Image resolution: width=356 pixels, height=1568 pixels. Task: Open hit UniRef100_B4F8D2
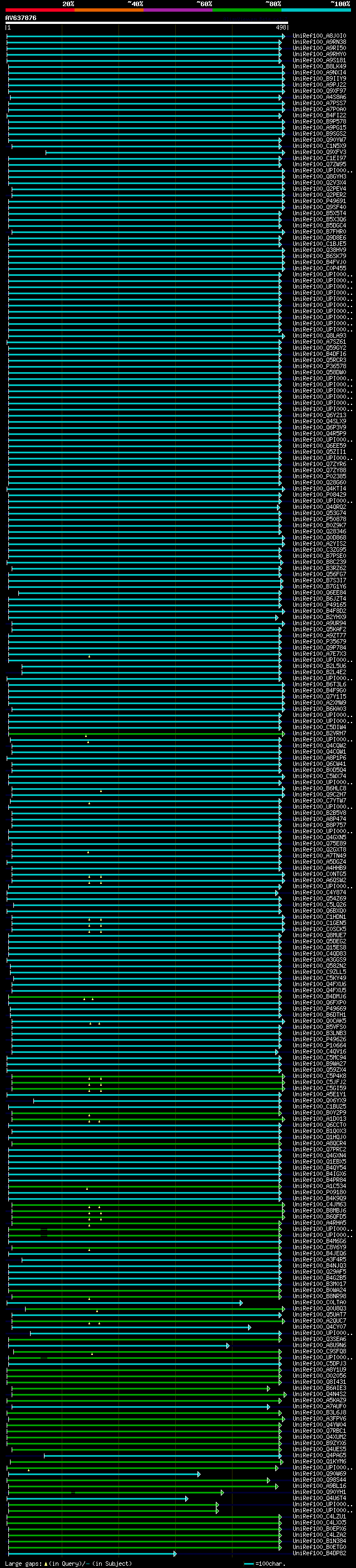(319, 611)
